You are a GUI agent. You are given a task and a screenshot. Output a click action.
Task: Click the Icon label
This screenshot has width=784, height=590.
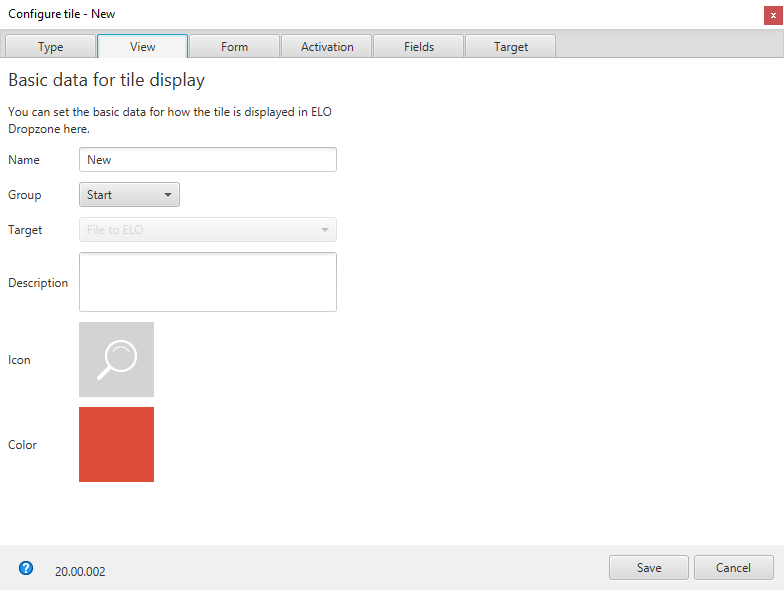tap(19, 360)
